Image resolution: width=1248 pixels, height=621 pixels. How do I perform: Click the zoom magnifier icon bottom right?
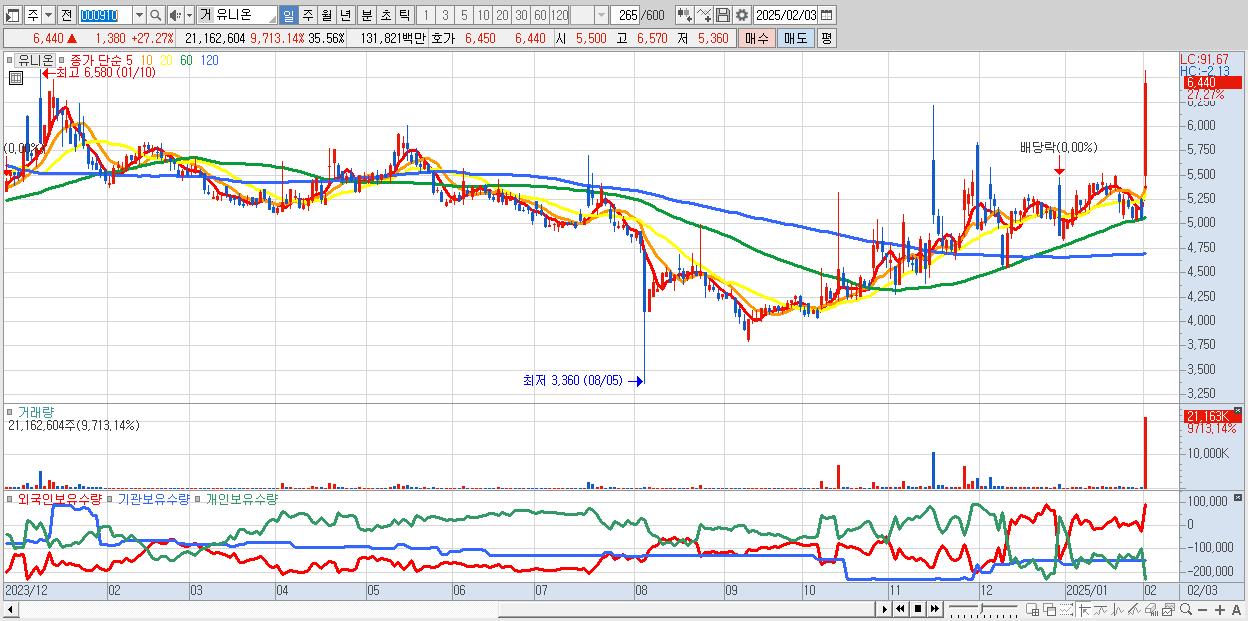click(1185, 609)
